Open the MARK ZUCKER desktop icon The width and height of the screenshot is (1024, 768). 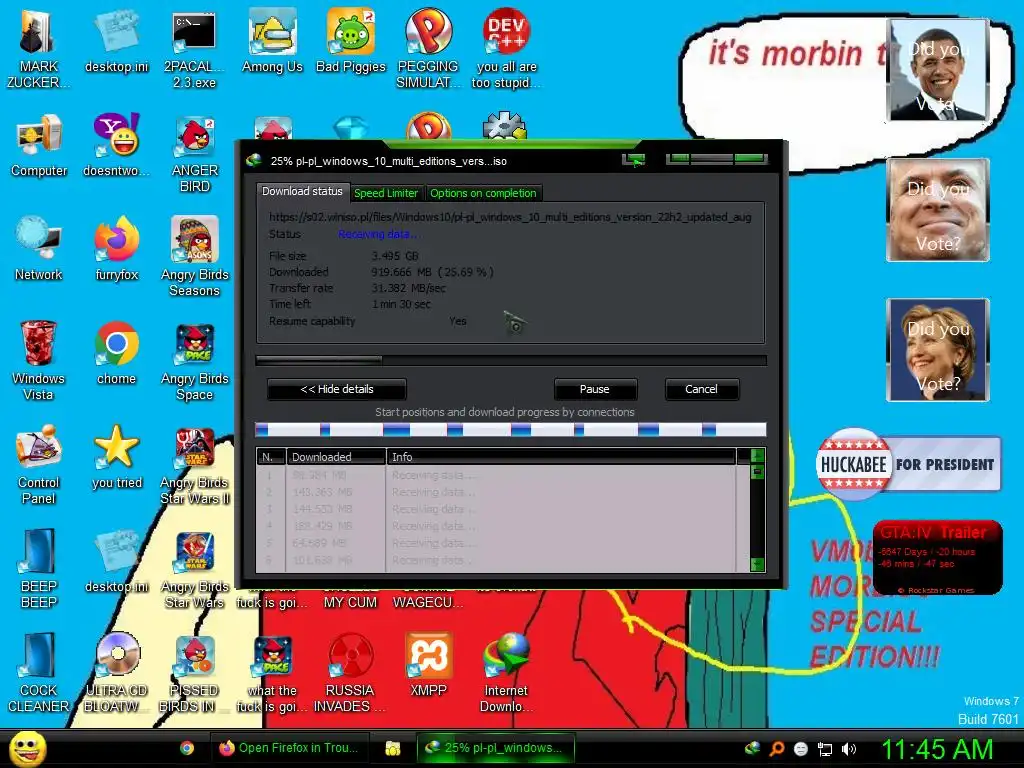click(x=39, y=49)
